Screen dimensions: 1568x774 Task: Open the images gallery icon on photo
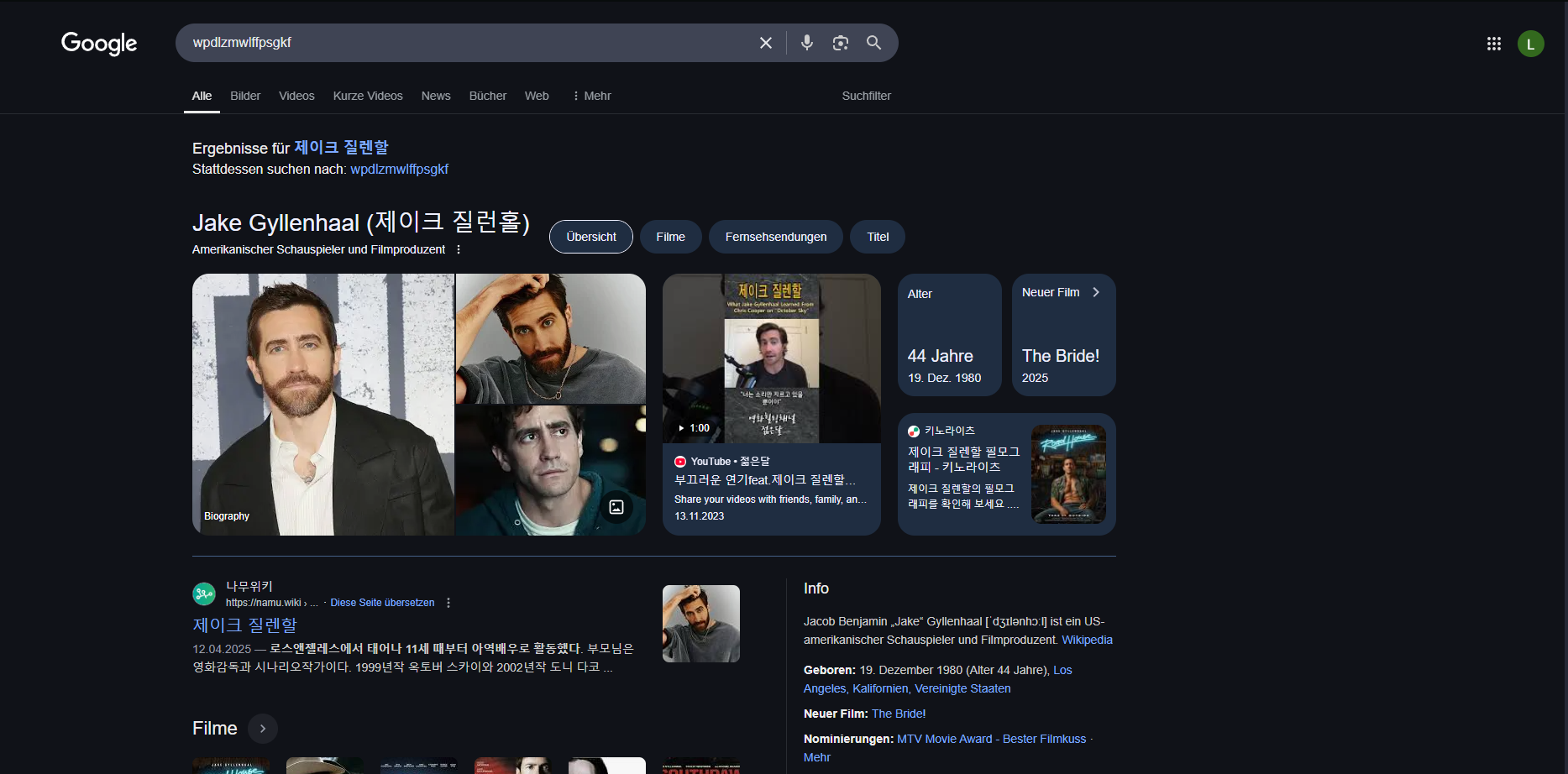616,507
